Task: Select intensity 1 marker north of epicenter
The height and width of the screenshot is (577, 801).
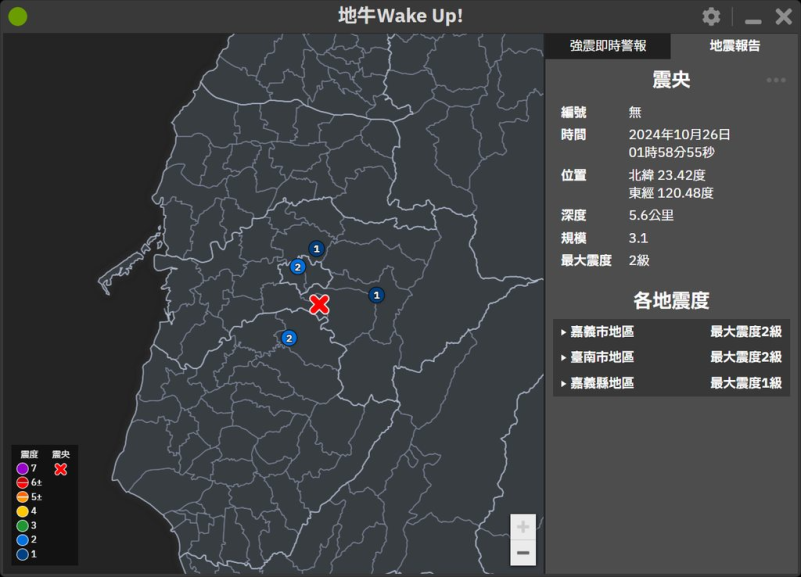Action: pos(316,249)
